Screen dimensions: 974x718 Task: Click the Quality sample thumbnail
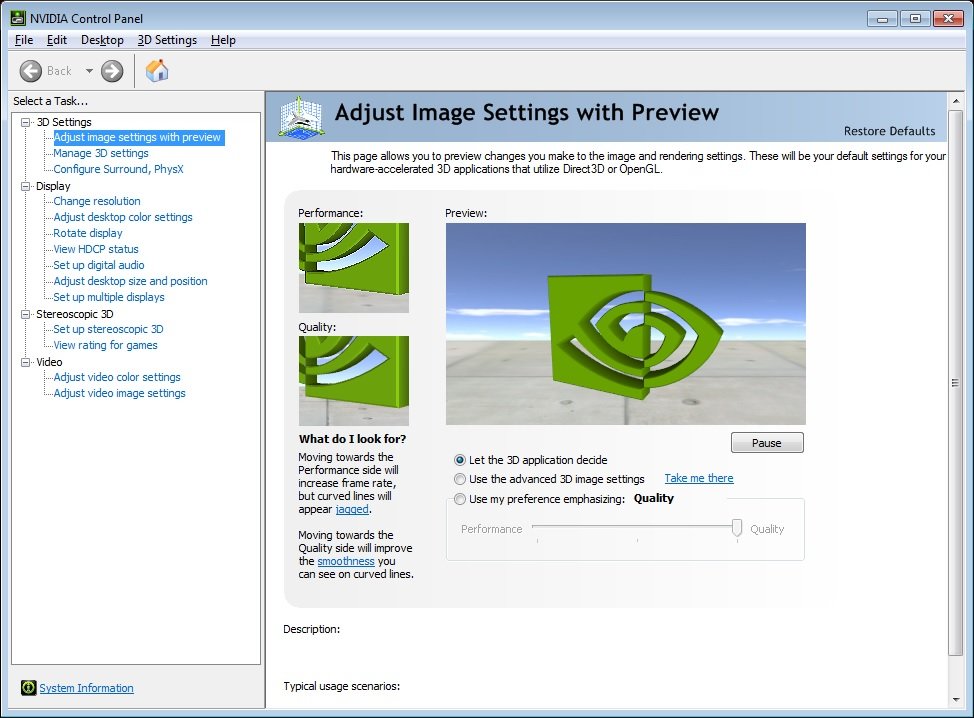353,381
